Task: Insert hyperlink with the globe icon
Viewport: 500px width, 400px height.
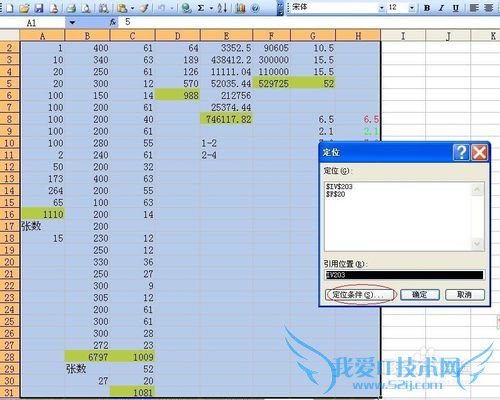Action: tap(186, 8)
